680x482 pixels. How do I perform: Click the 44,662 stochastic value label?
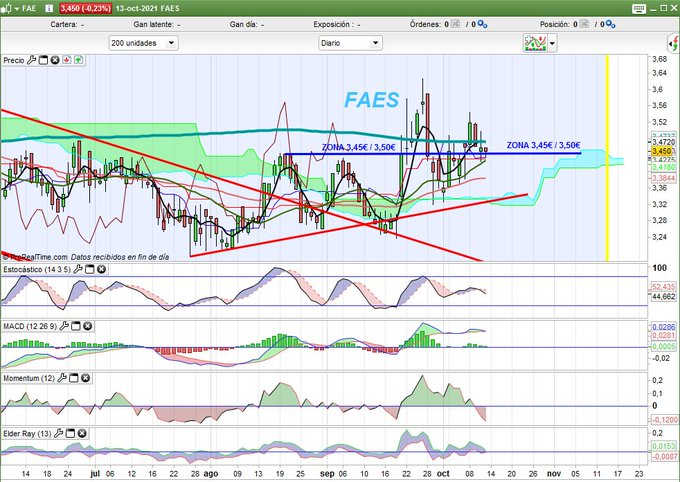tap(664, 296)
